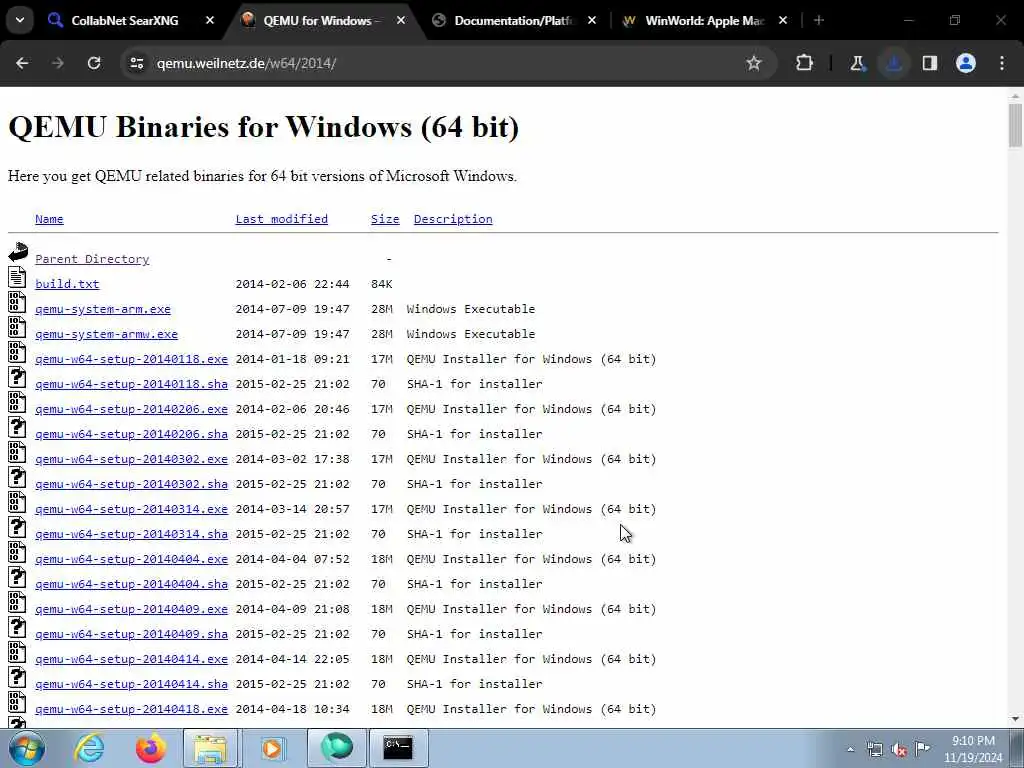Download qemu-w64-setup-20140206.exe
1024x768 pixels.
[x=131, y=409]
